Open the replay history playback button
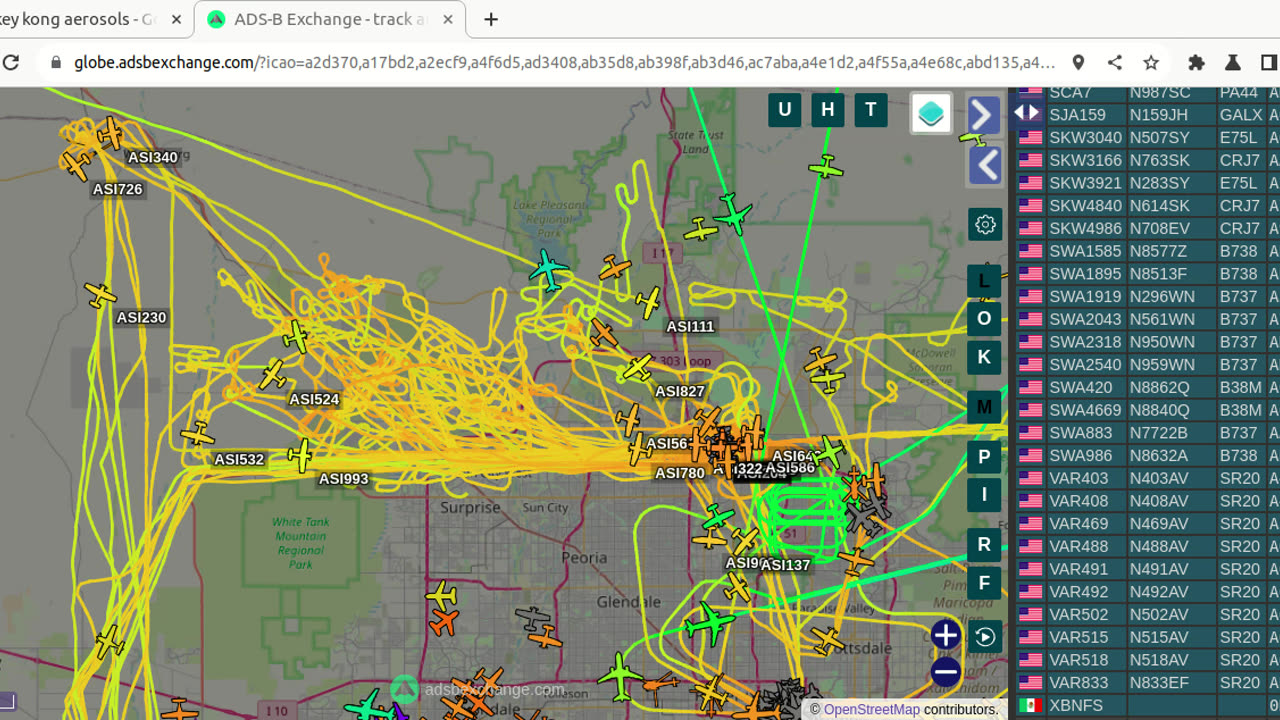The image size is (1280, 720). coord(985,637)
